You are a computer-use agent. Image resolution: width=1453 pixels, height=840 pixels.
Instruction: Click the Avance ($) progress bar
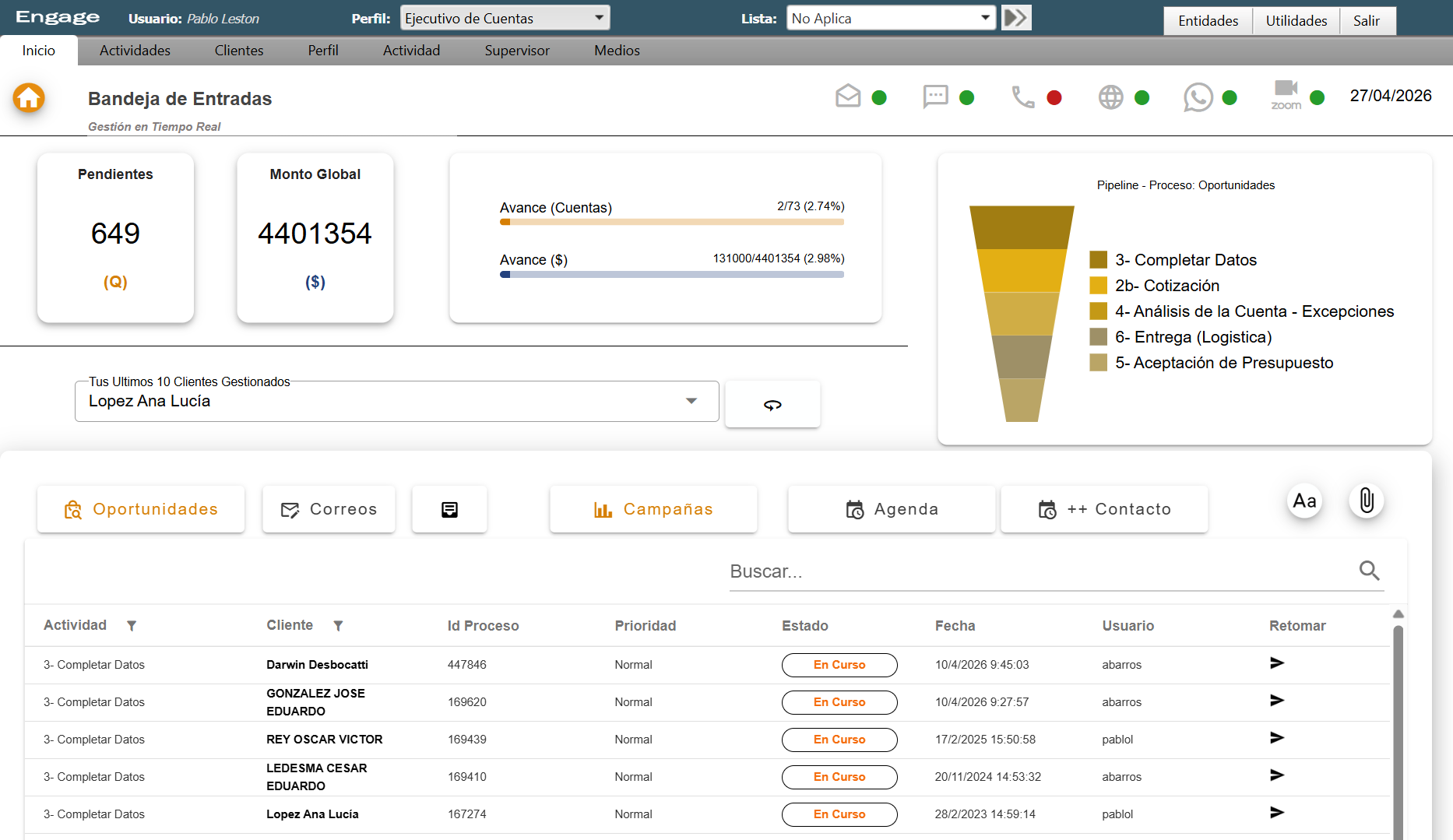click(672, 274)
